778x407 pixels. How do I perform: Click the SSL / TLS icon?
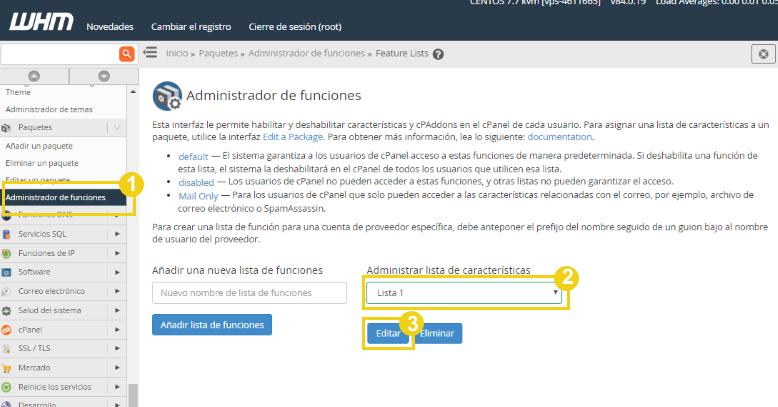6,348
